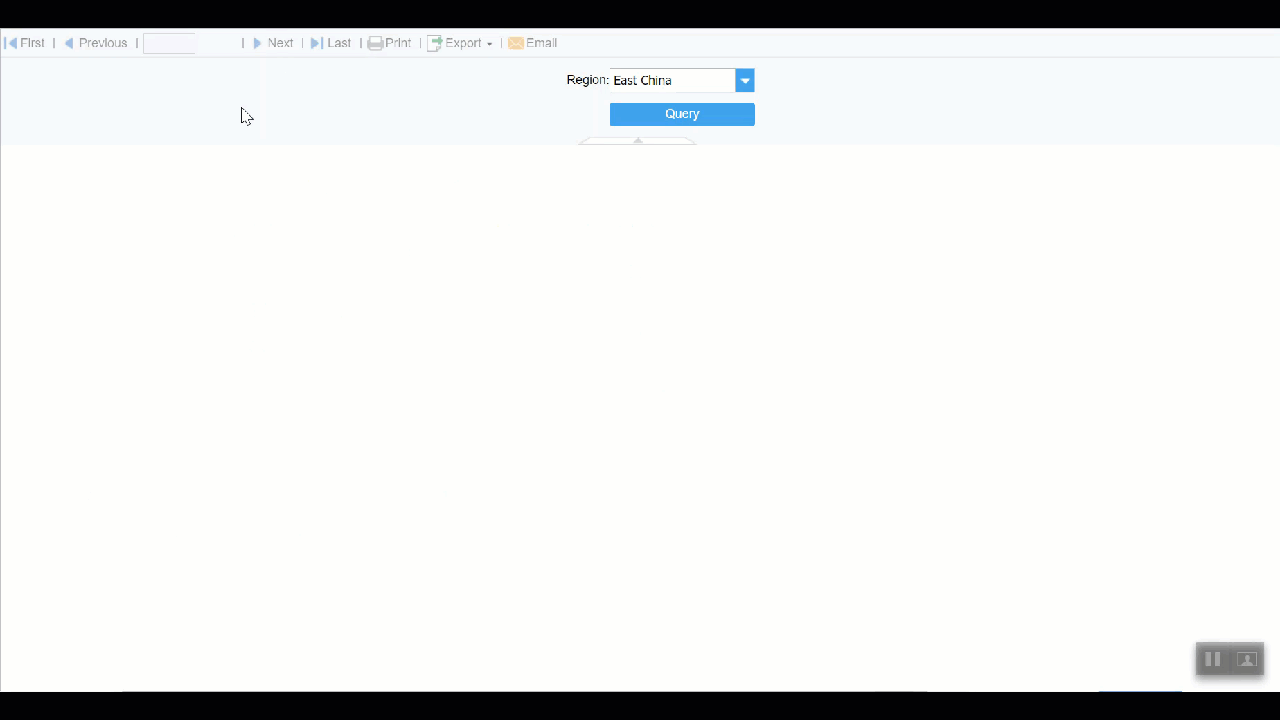This screenshot has height=720, width=1280.
Task: Click the blue Query button
Action: (682, 114)
